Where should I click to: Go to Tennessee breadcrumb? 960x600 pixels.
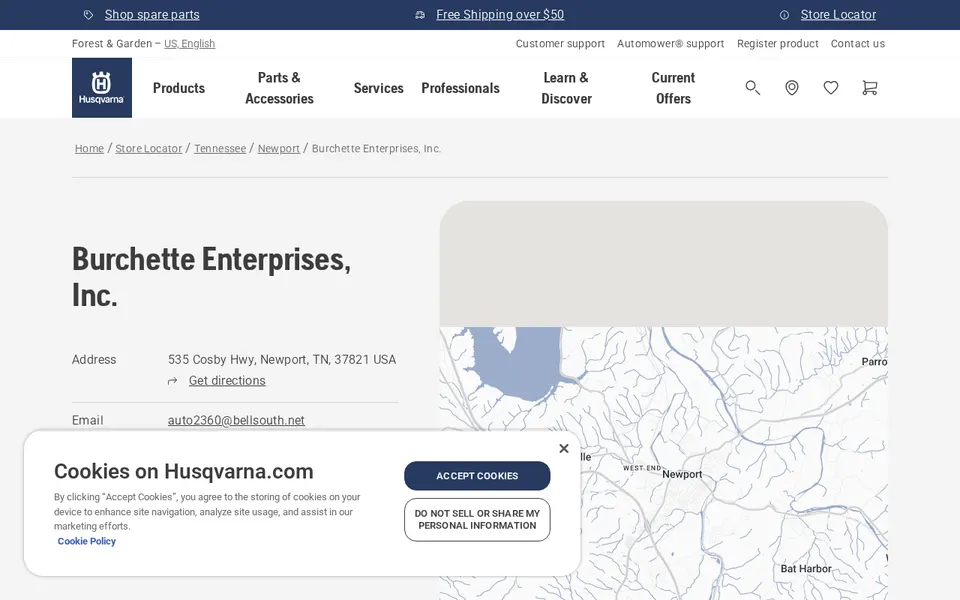point(220,148)
